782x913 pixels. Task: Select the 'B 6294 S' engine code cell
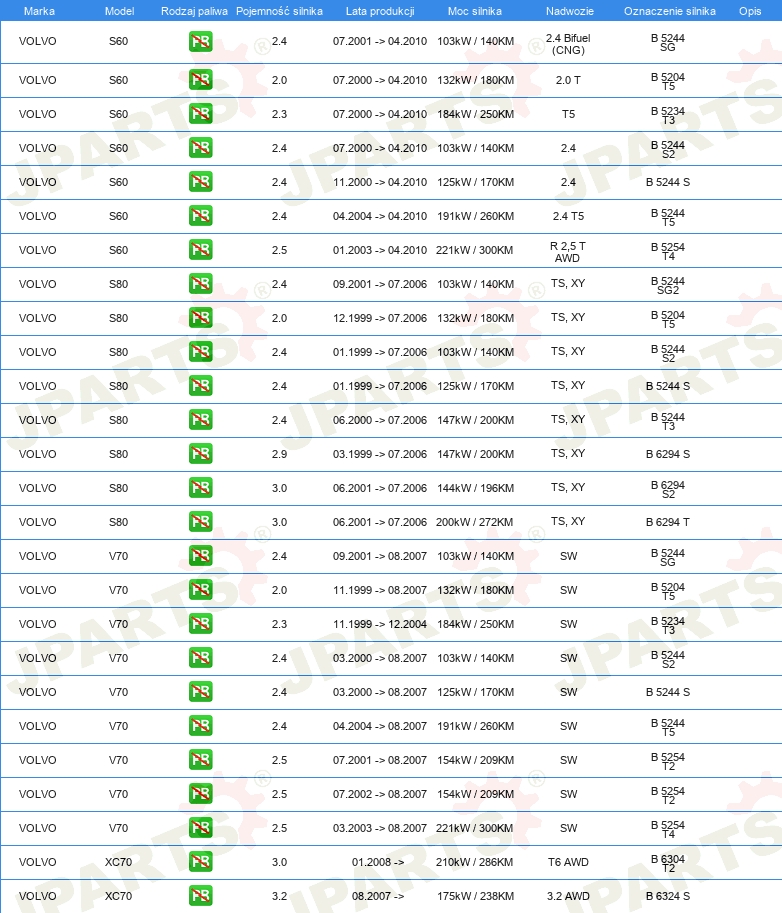coord(668,454)
